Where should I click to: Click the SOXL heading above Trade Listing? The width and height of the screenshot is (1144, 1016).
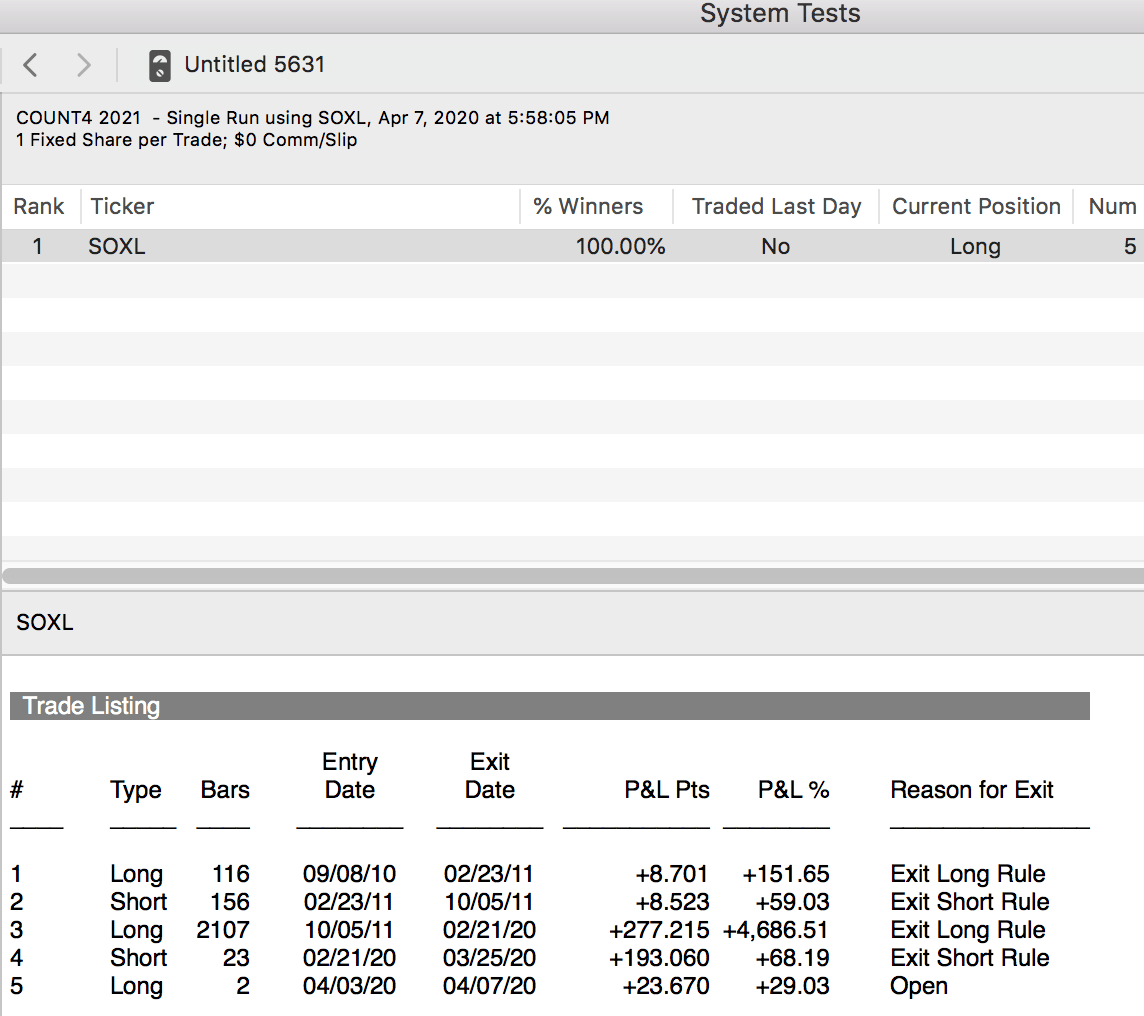(45, 623)
